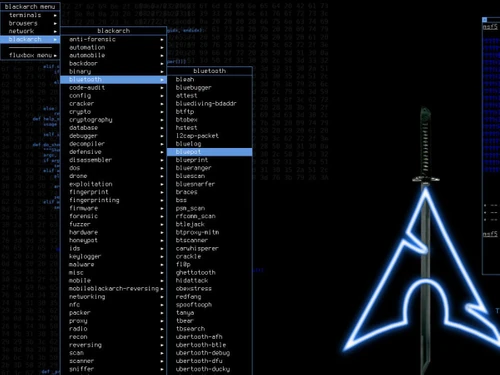Expand the code-audit category

point(113,87)
